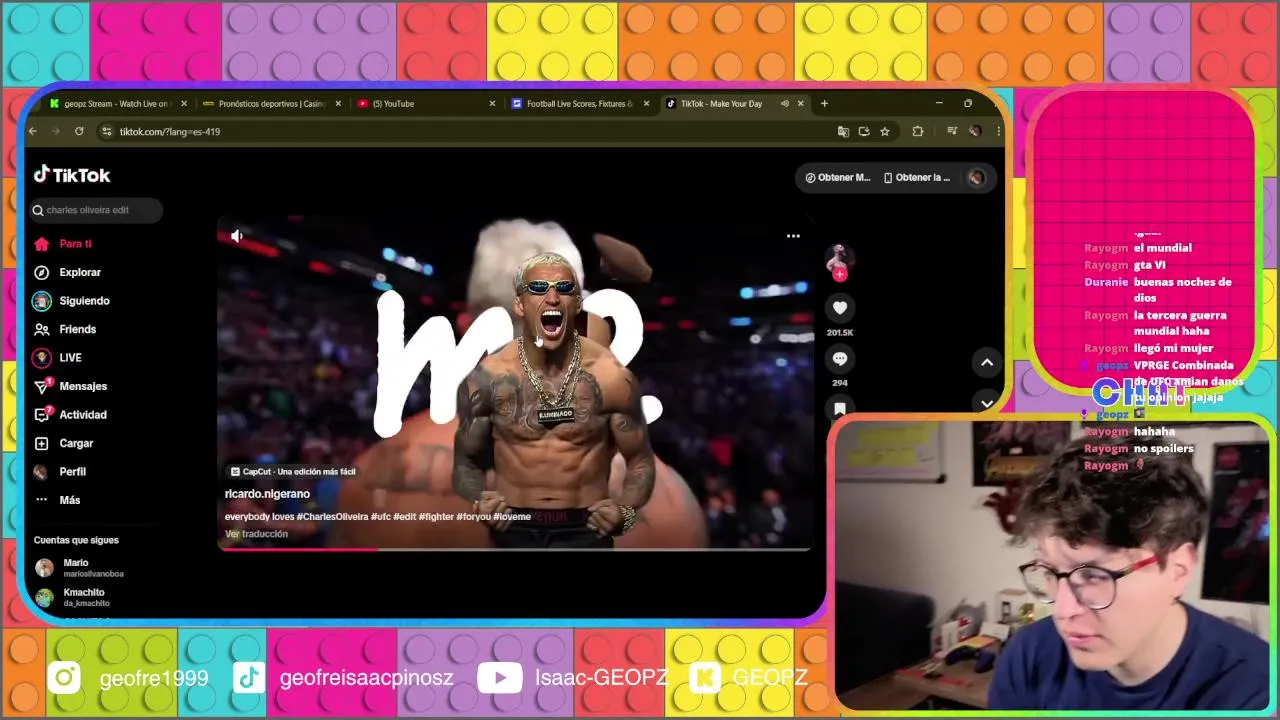Go to next video with down arrow
Screen dimensions: 1280x720
(987, 404)
